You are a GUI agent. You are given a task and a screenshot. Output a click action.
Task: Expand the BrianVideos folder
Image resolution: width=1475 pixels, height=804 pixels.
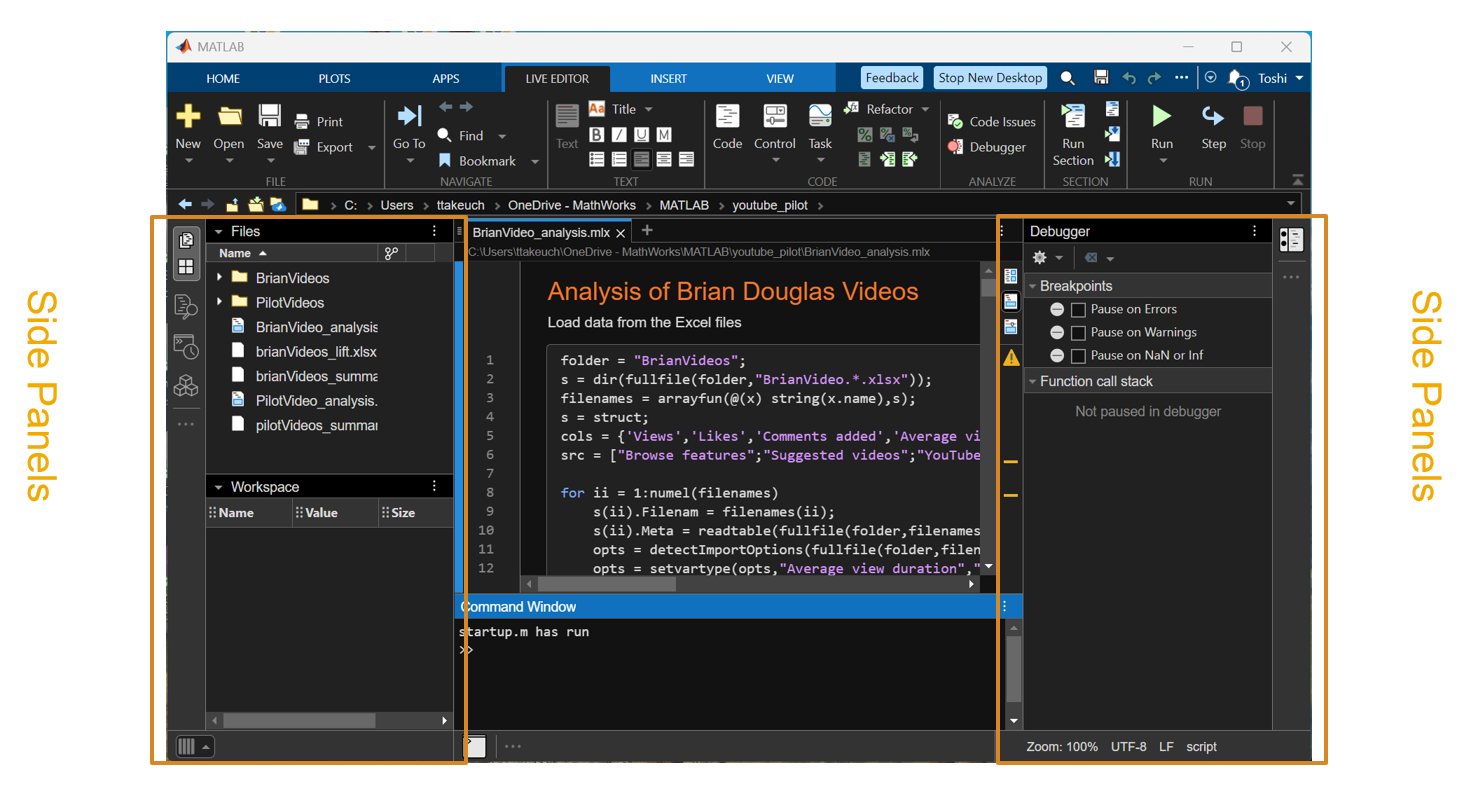(x=219, y=278)
